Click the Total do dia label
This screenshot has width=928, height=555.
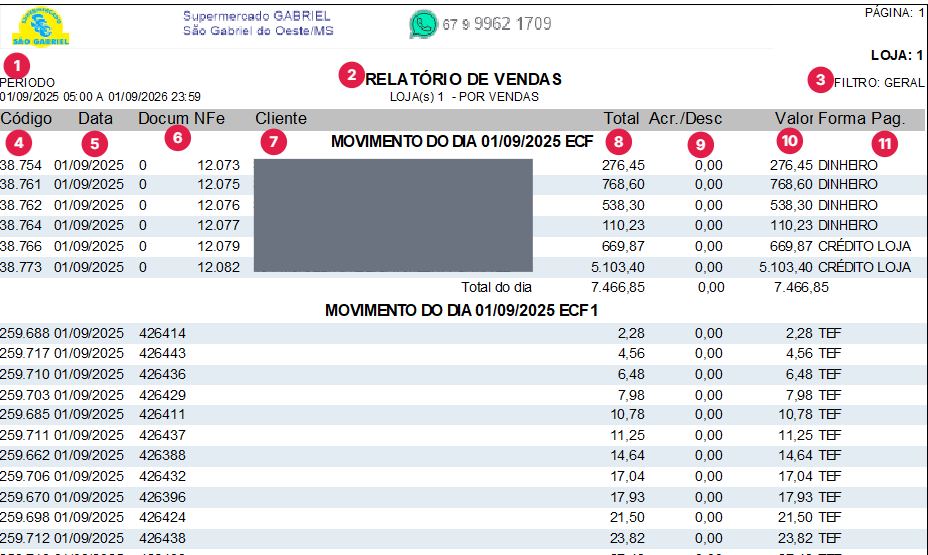(x=497, y=288)
